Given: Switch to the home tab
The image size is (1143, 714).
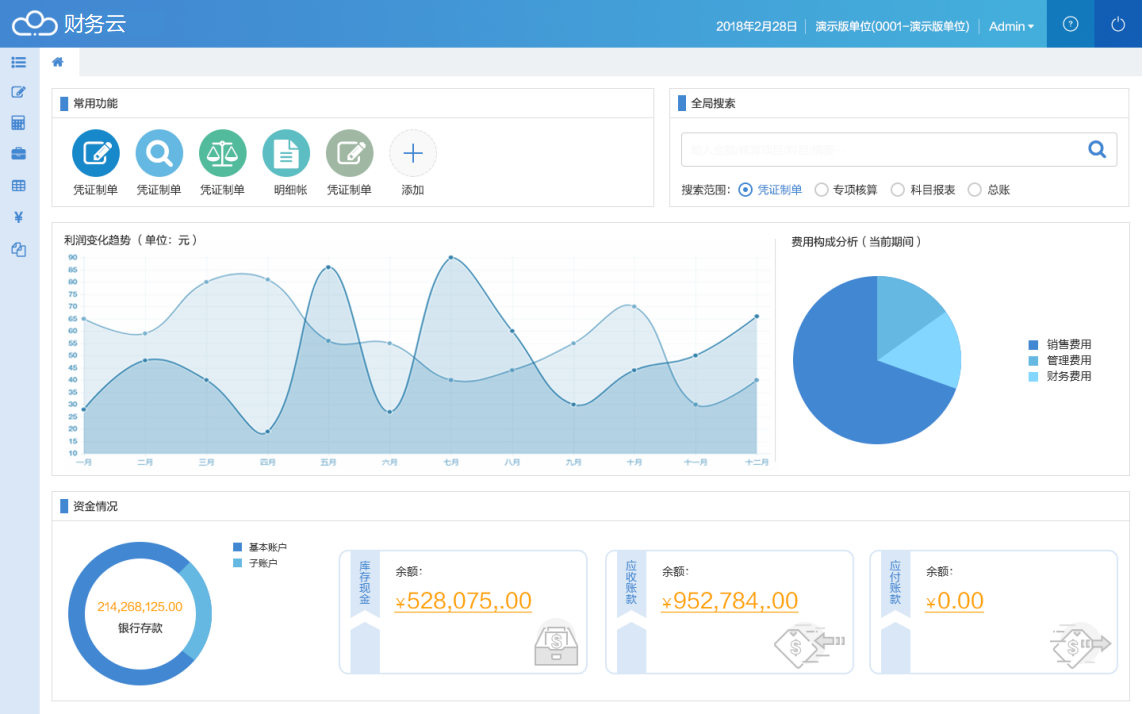Looking at the screenshot, I should [58, 62].
